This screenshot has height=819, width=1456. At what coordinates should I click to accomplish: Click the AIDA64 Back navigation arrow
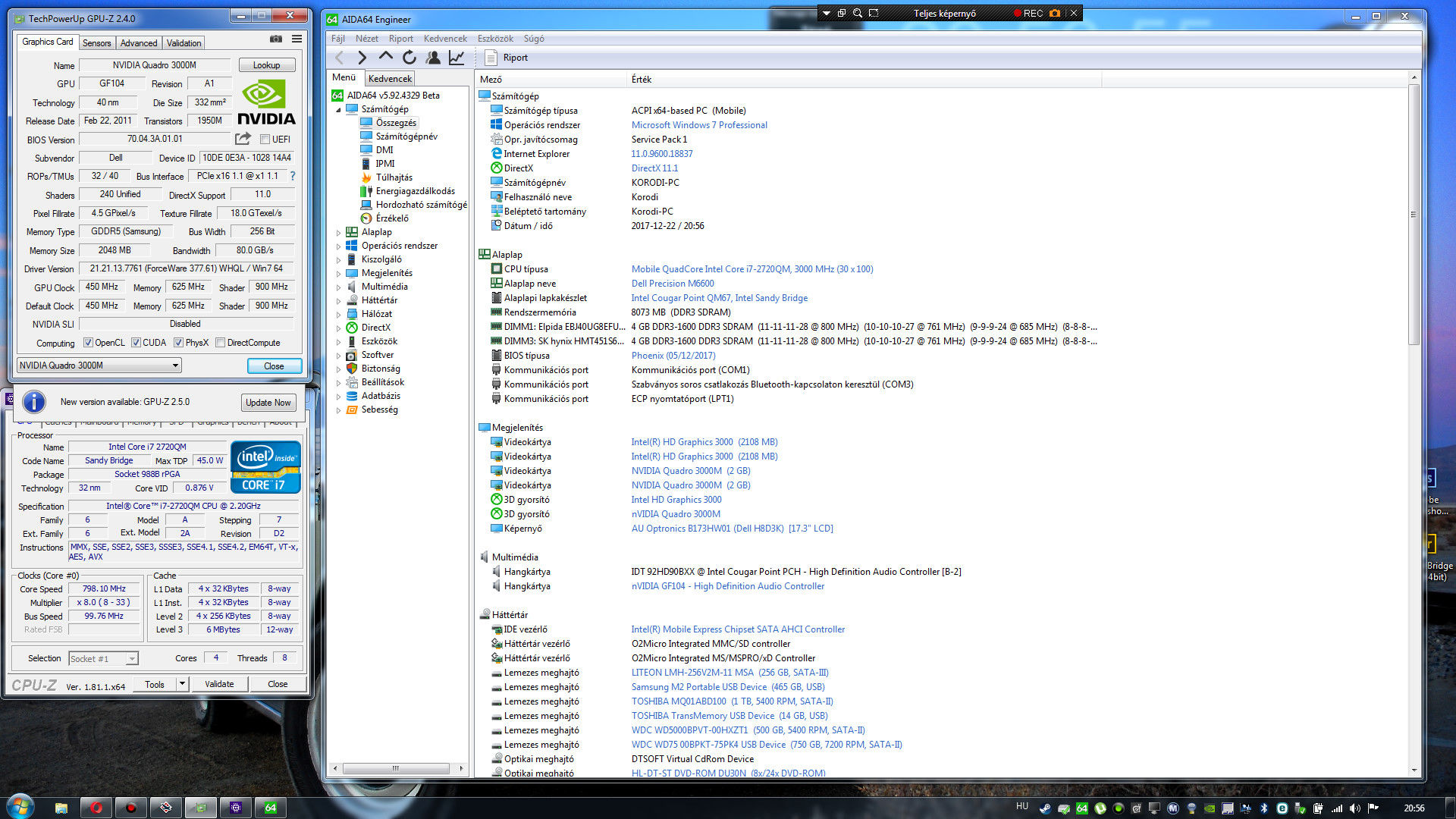coord(340,58)
